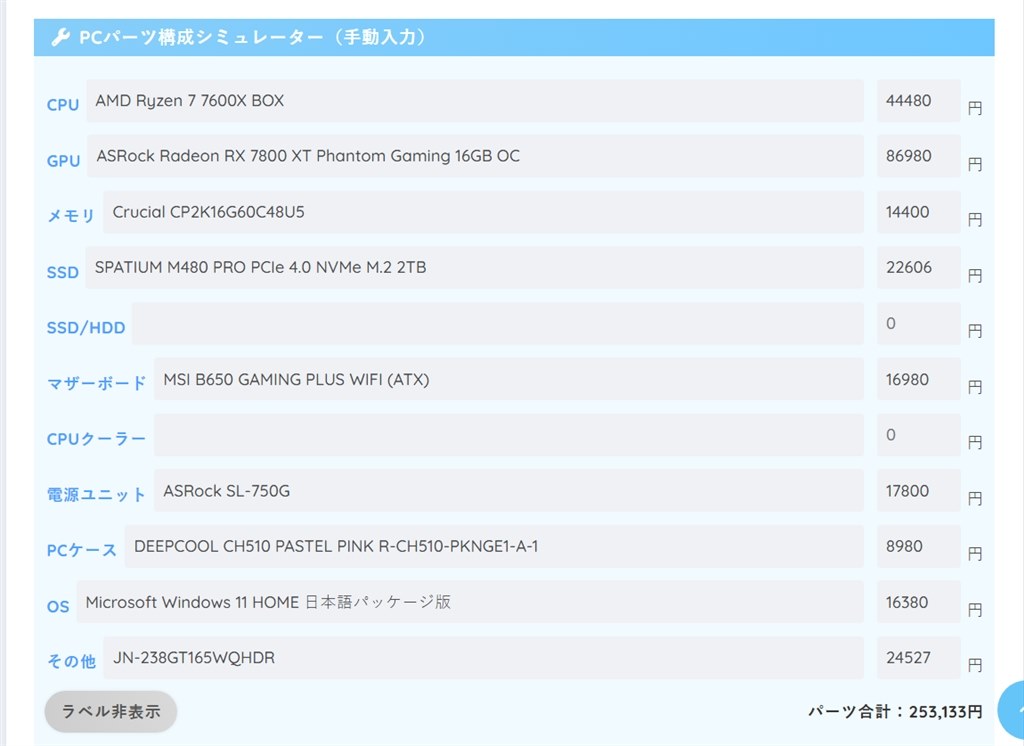
Task: Click the マザーボード row label
Action: click(x=97, y=383)
